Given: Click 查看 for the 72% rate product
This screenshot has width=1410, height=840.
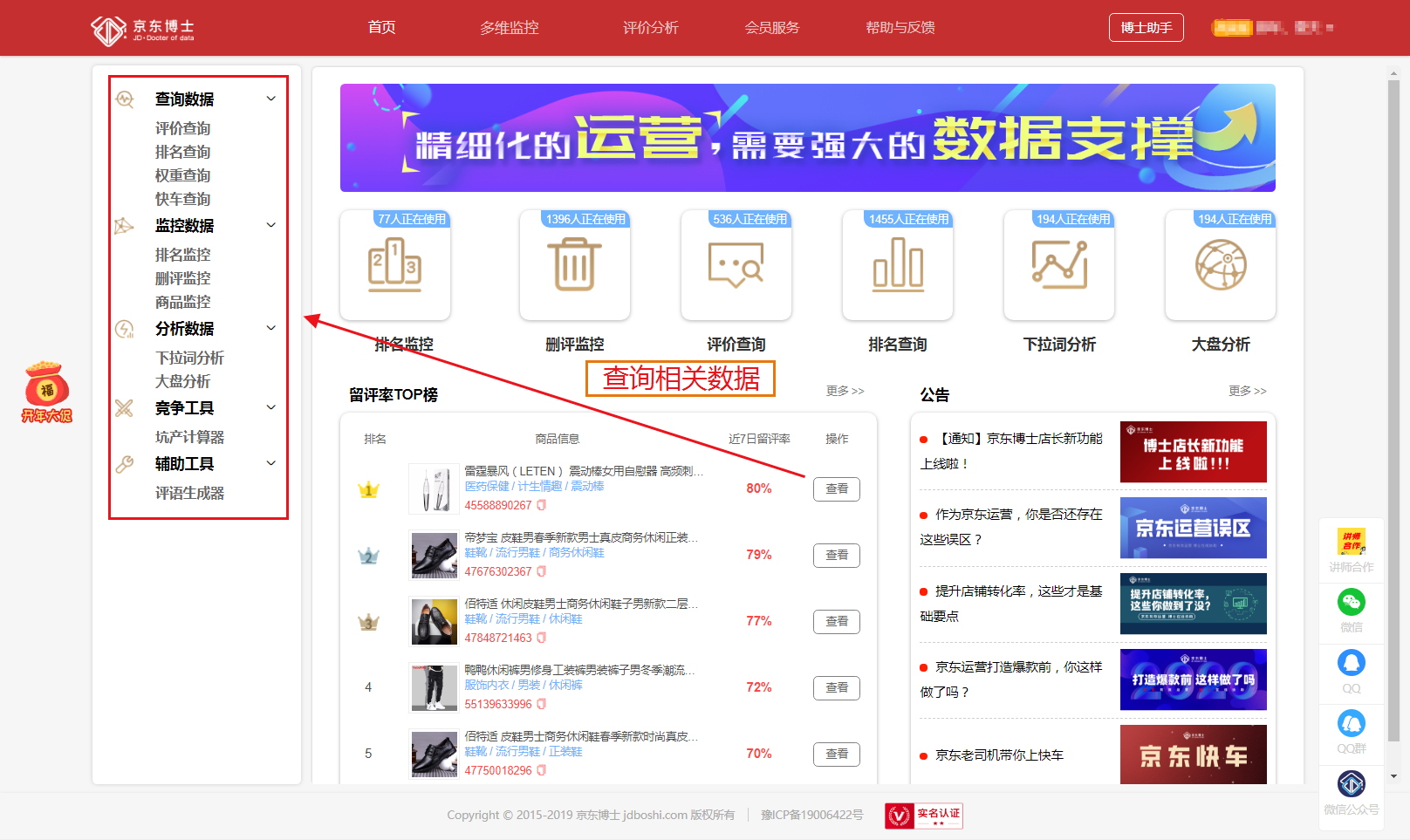Looking at the screenshot, I should pyautogui.click(x=837, y=688).
